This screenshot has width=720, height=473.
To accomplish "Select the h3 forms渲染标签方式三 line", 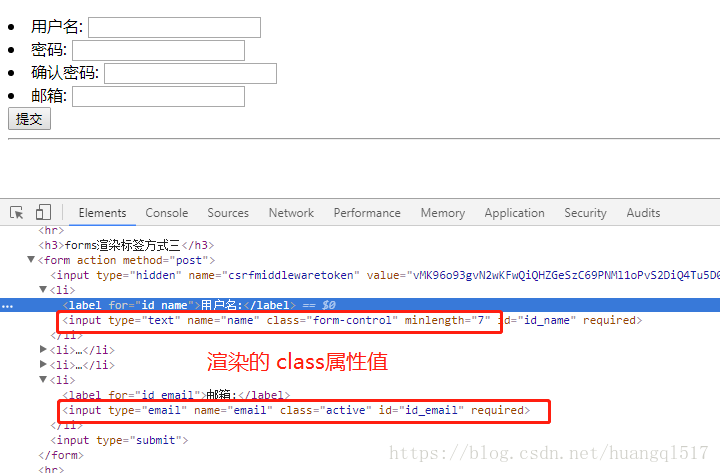I will [126, 245].
